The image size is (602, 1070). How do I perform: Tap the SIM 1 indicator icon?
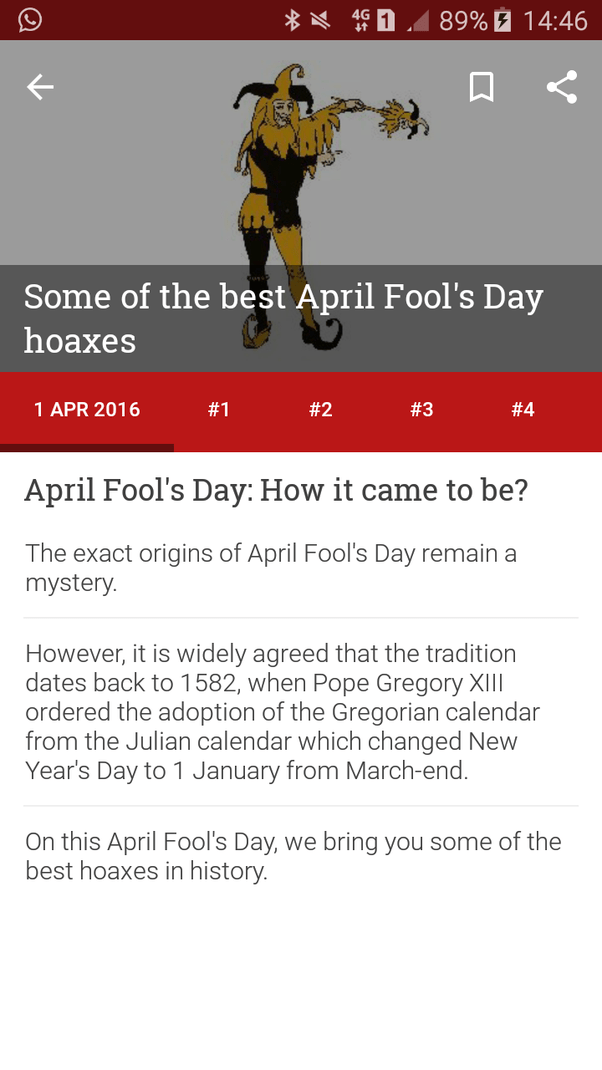(386, 20)
